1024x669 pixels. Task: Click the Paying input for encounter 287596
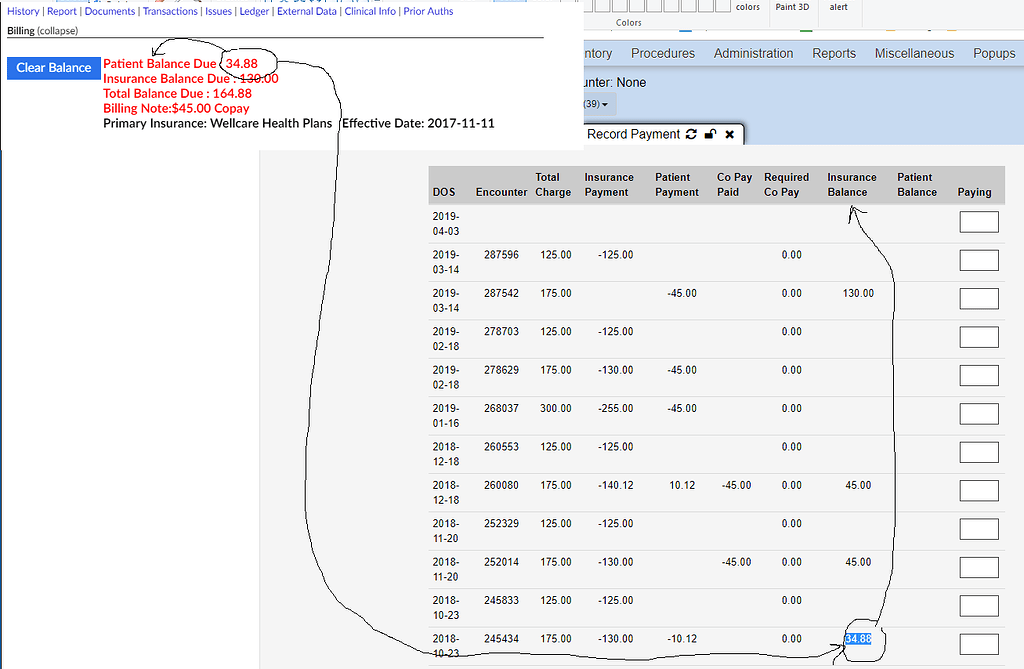[978, 260]
